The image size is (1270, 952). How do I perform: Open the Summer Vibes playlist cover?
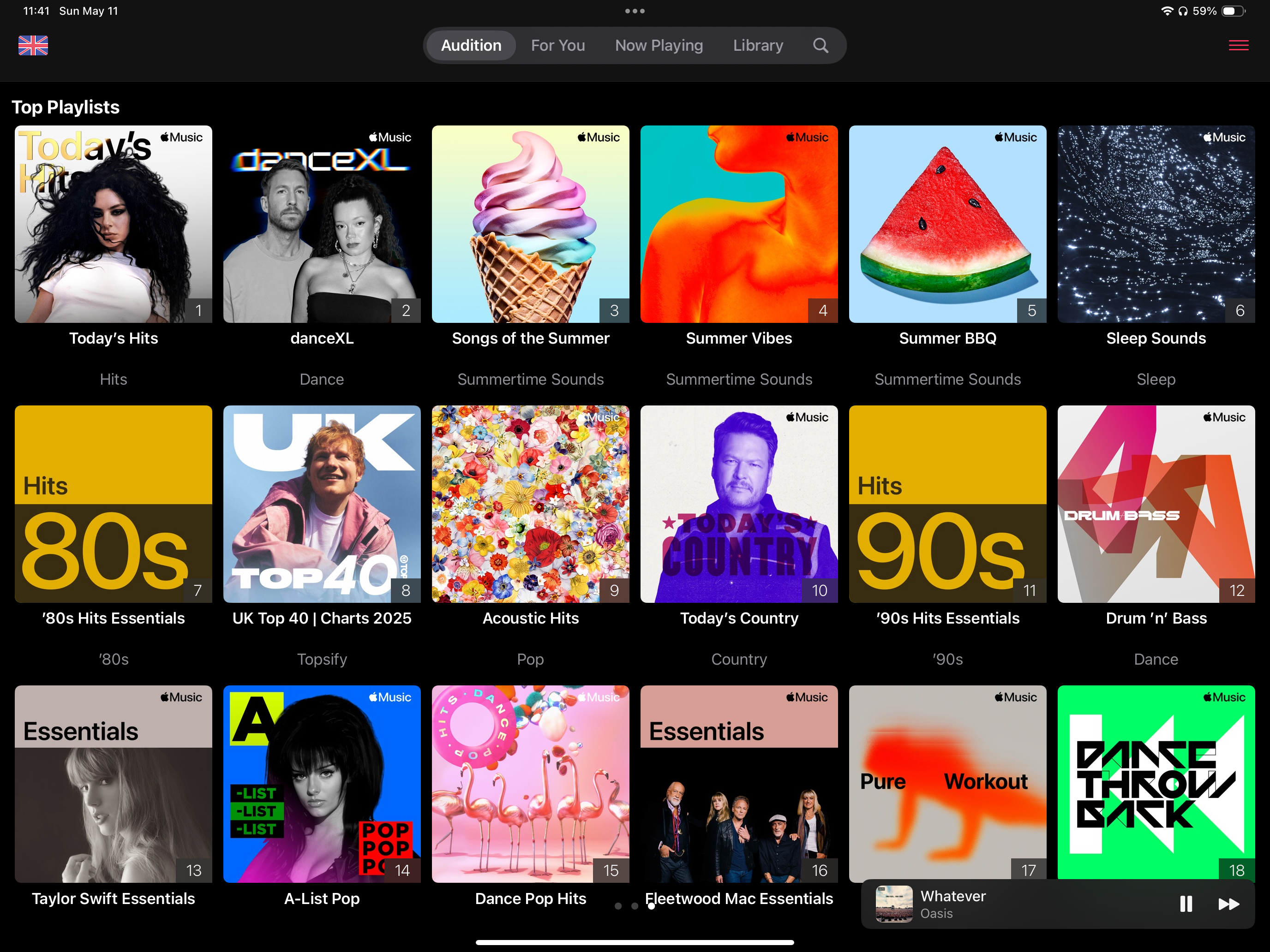pos(739,224)
